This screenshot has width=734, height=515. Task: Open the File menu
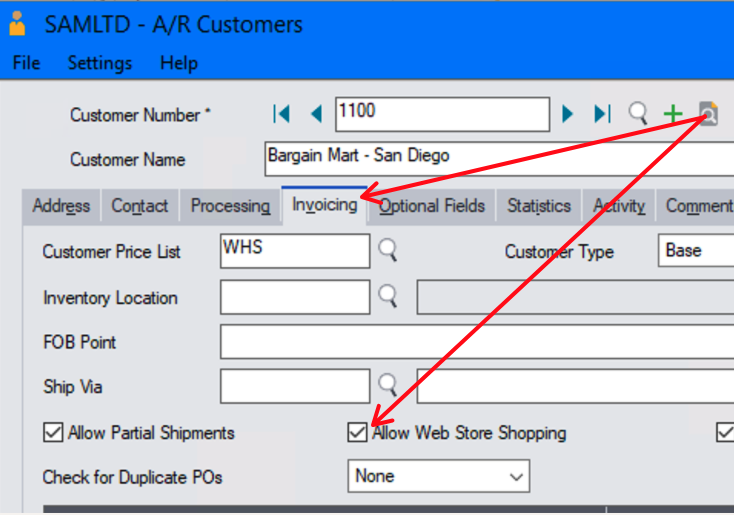point(26,63)
